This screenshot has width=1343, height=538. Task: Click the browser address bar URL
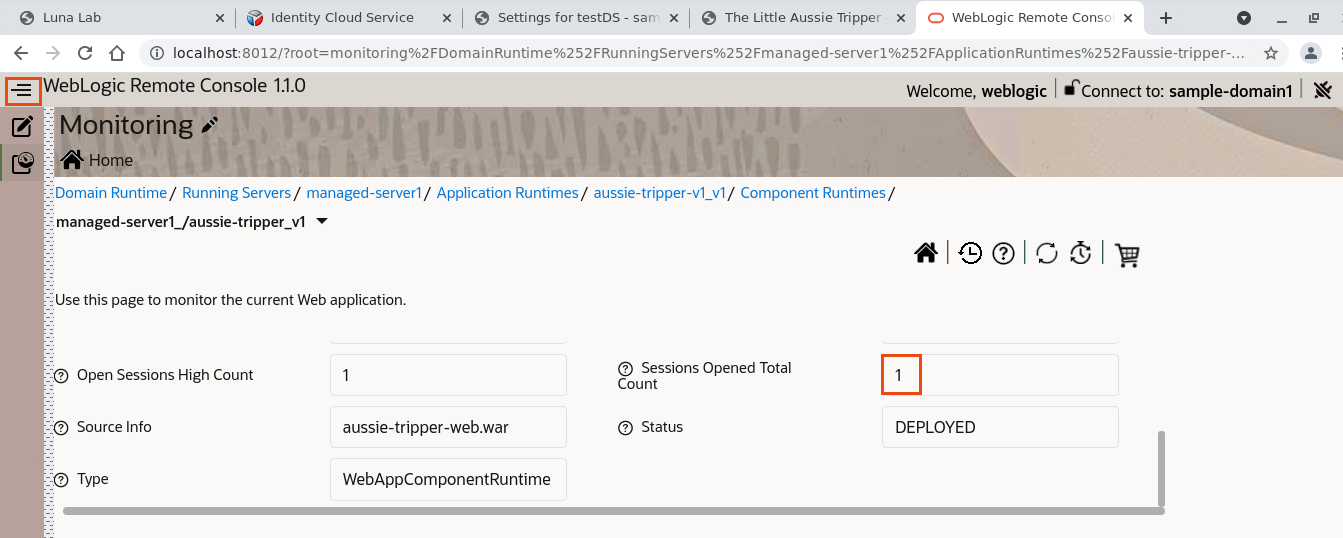(710, 53)
